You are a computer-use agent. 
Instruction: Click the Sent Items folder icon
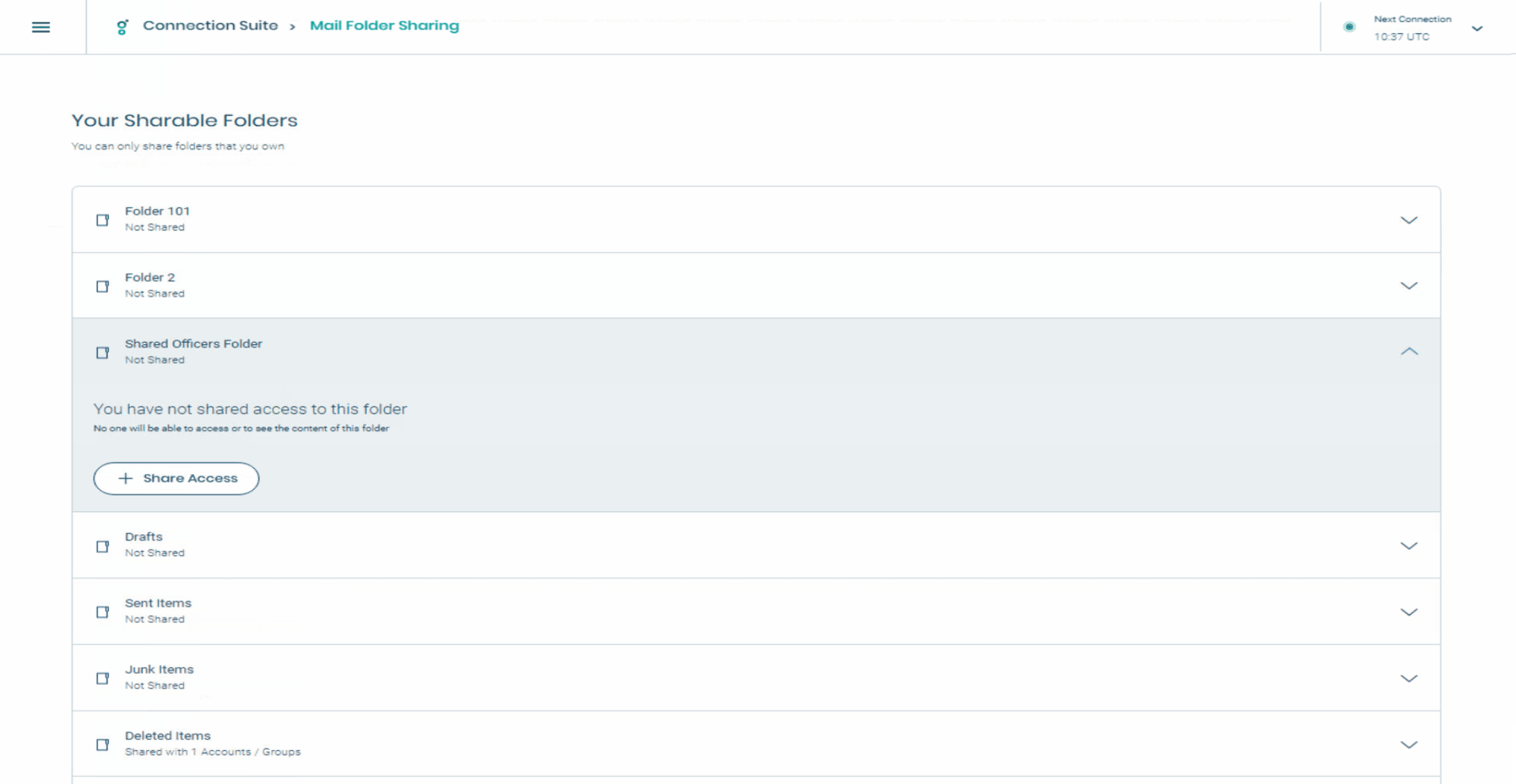pyautogui.click(x=103, y=612)
